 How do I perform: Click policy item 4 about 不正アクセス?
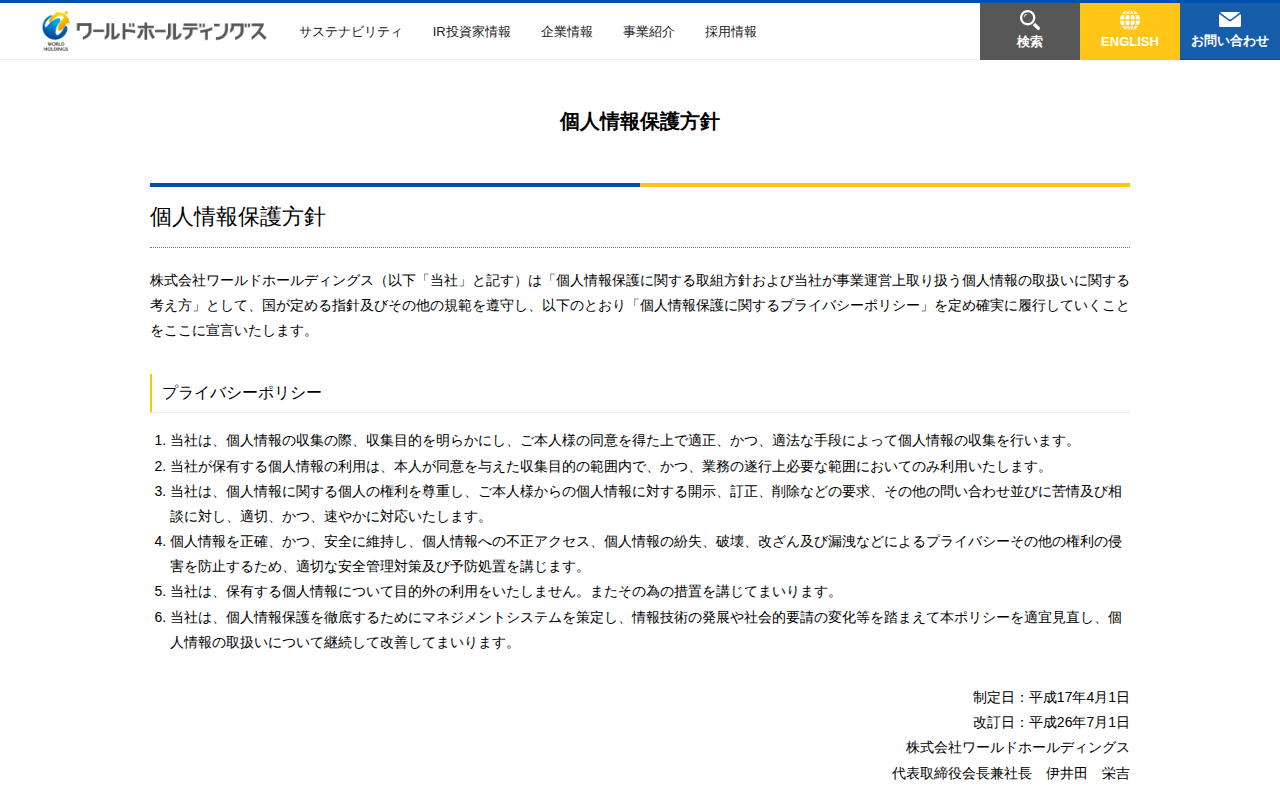click(646, 554)
